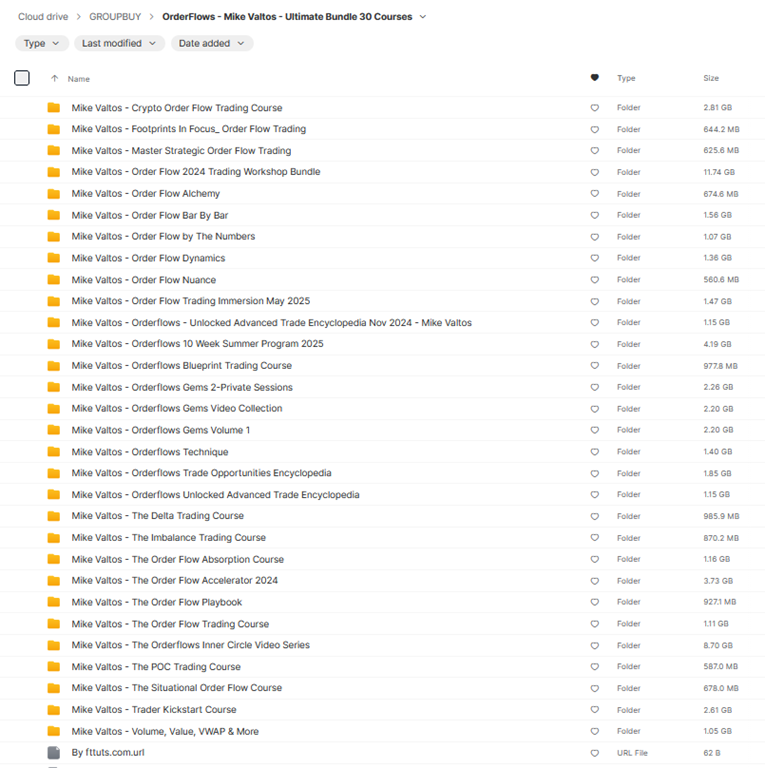Open the Date added filter dropdown
Image resolution: width=765 pixels, height=768 pixels.
(211, 43)
